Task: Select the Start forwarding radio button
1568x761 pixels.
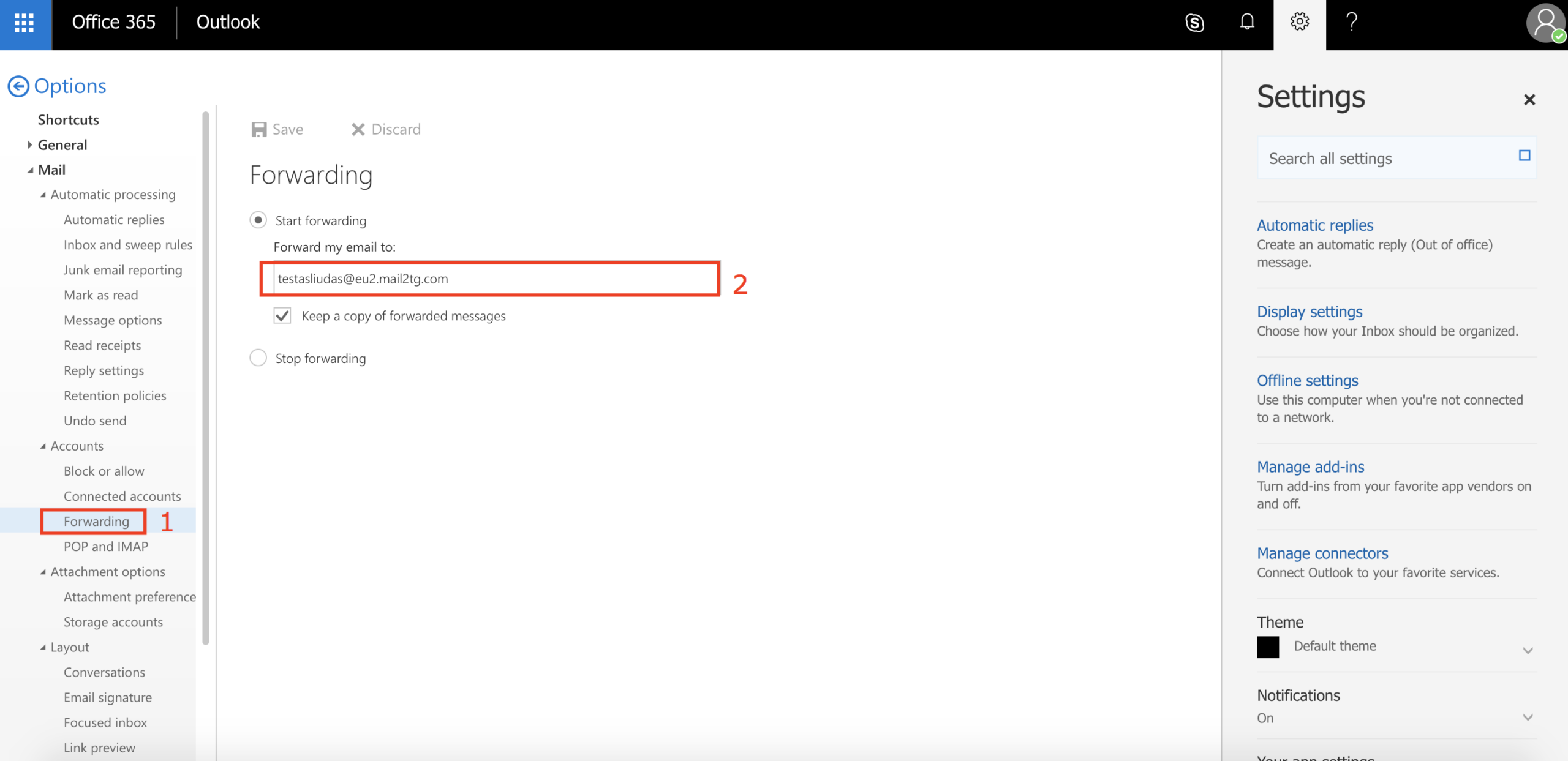Action: (258, 220)
